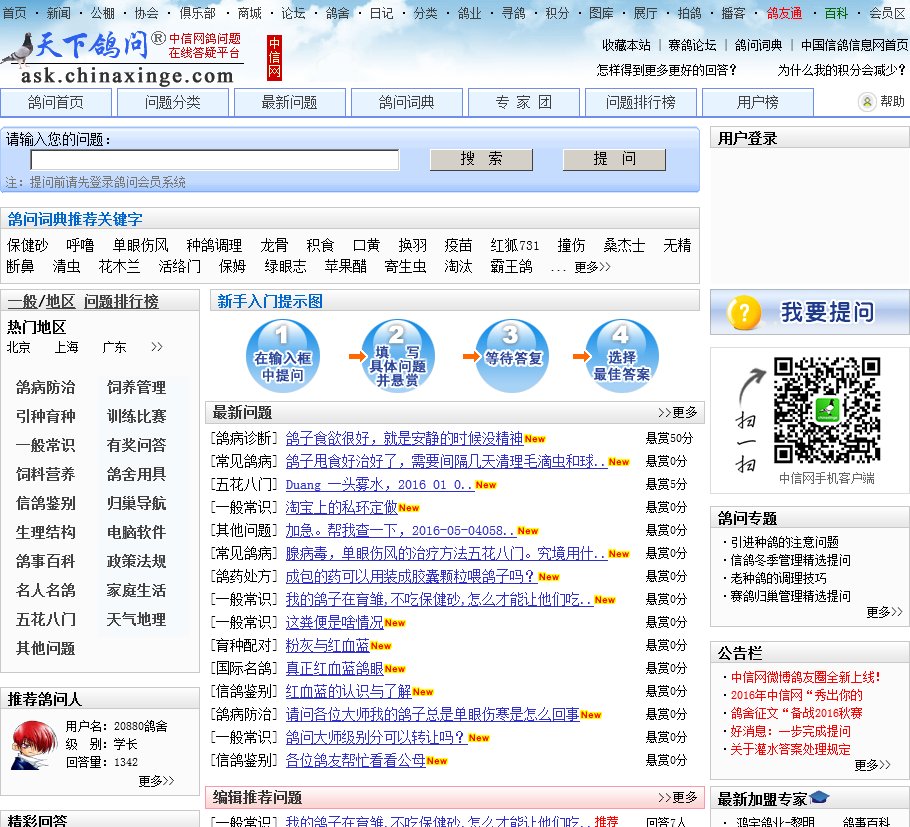Open the 鸽问词典 tab

point(407,103)
